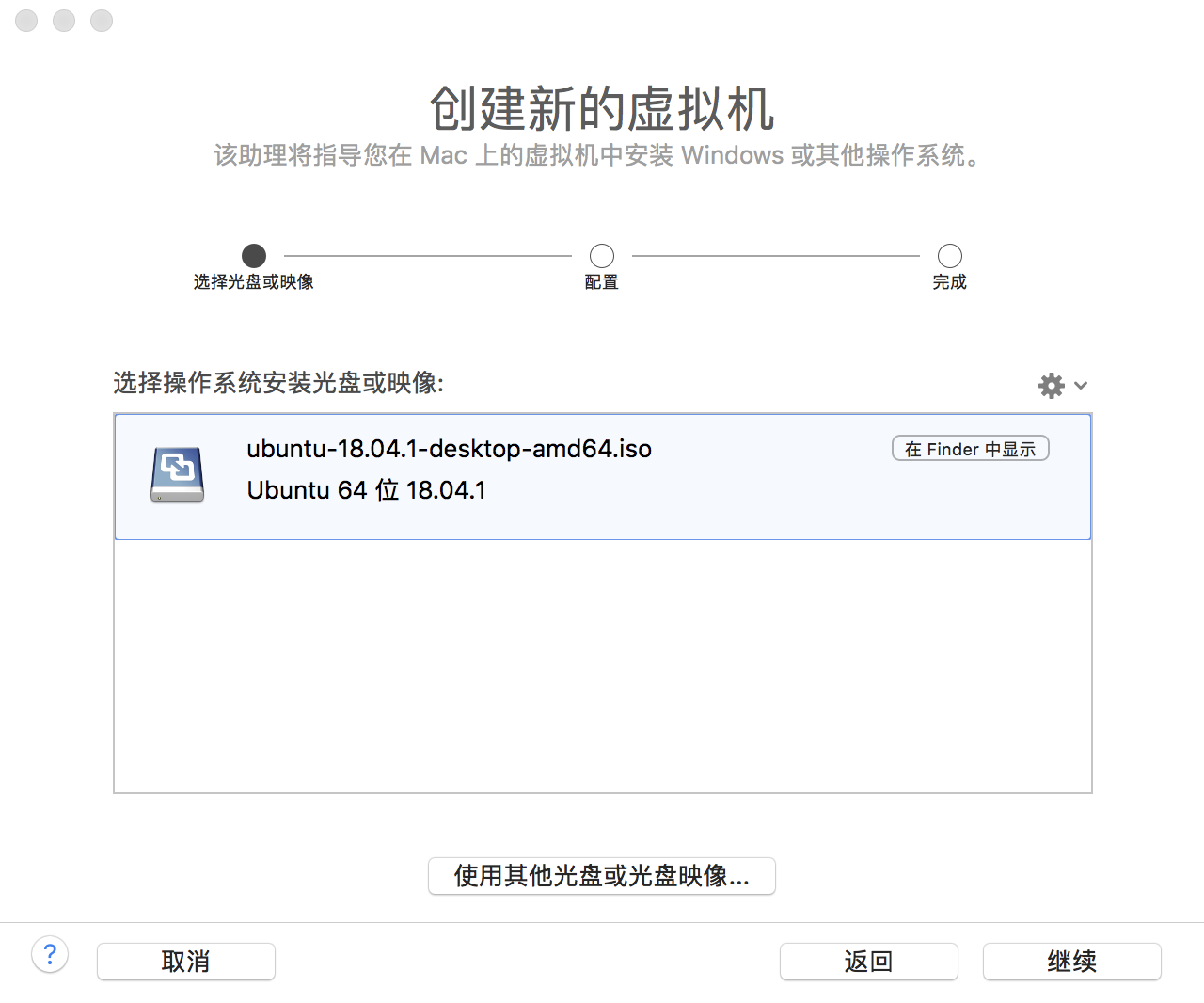Click the 返回 button

coord(869,962)
